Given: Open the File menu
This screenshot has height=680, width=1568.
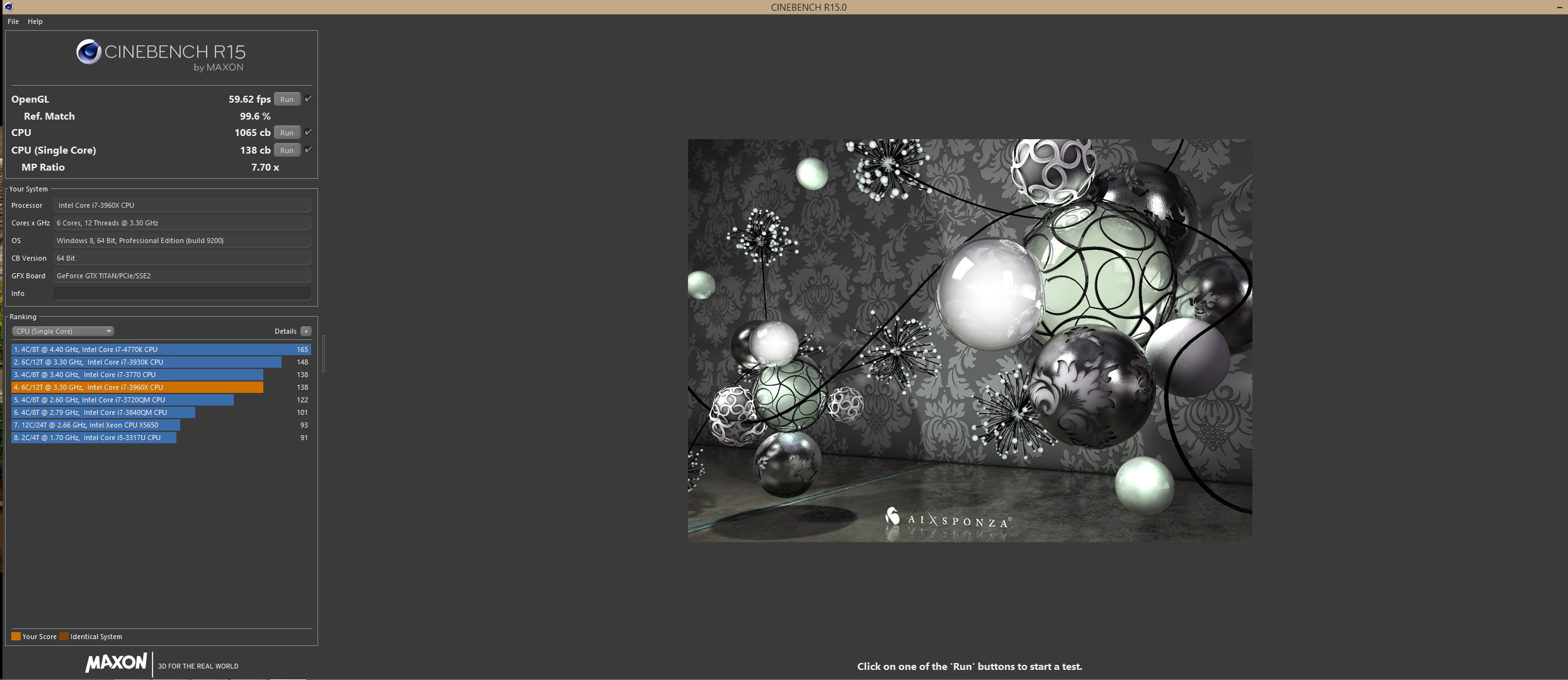Looking at the screenshot, I should [x=13, y=21].
